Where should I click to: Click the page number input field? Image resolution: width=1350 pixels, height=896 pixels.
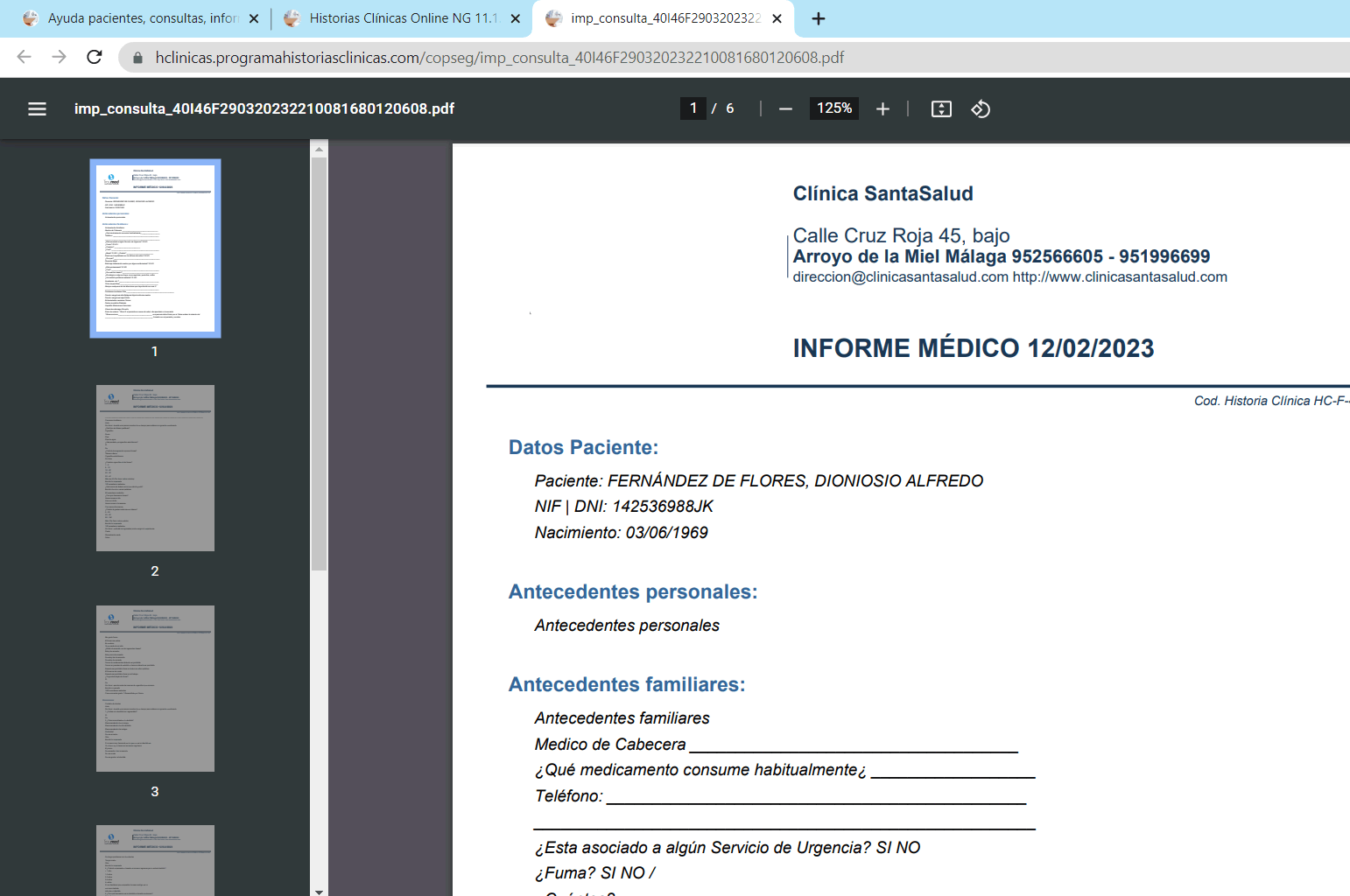point(693,108)
